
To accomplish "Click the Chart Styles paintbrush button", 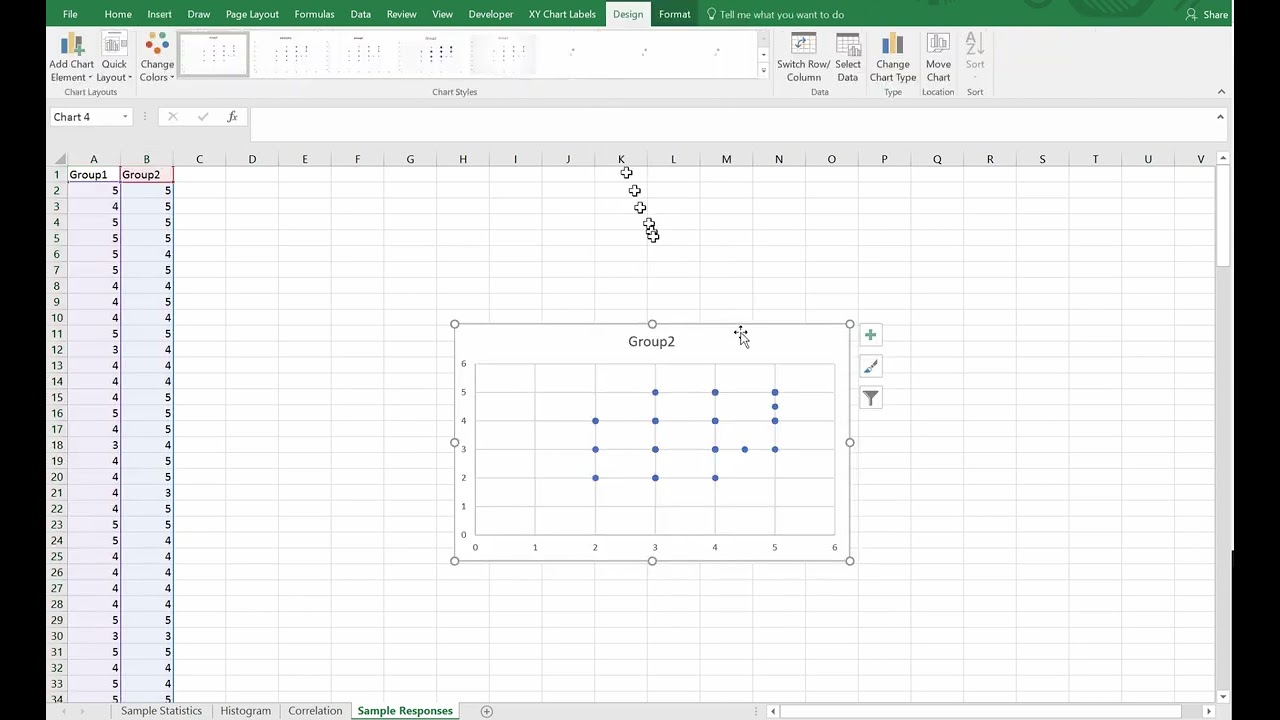I will (x=870, y=367).
